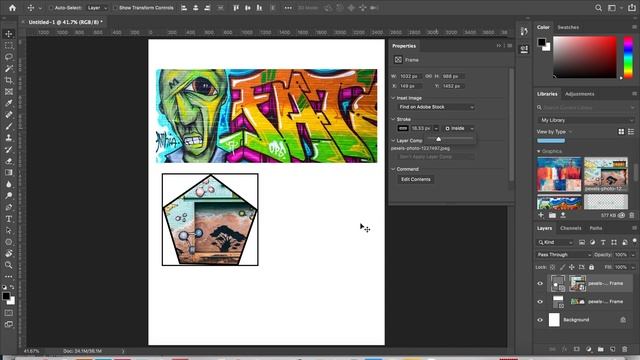
Task: Open the Find on Adobe Stock dropdown
Action: point(436,107)
